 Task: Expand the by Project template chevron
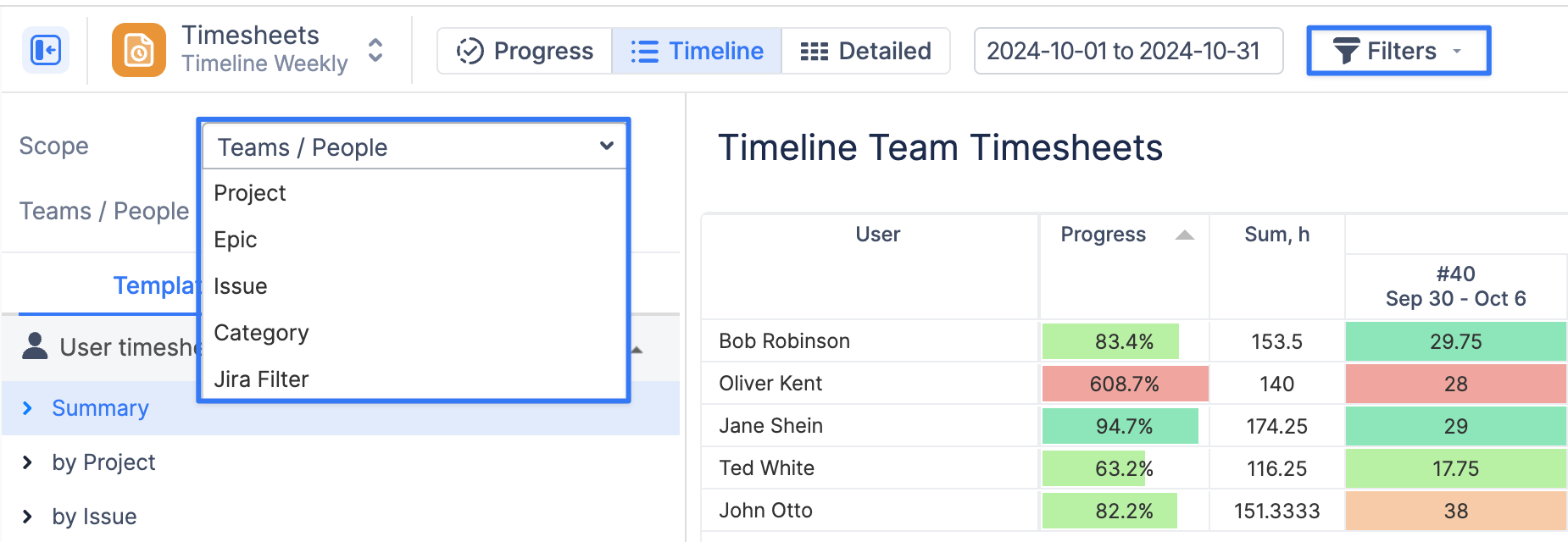pyautogui.click(x=28, y=462)
